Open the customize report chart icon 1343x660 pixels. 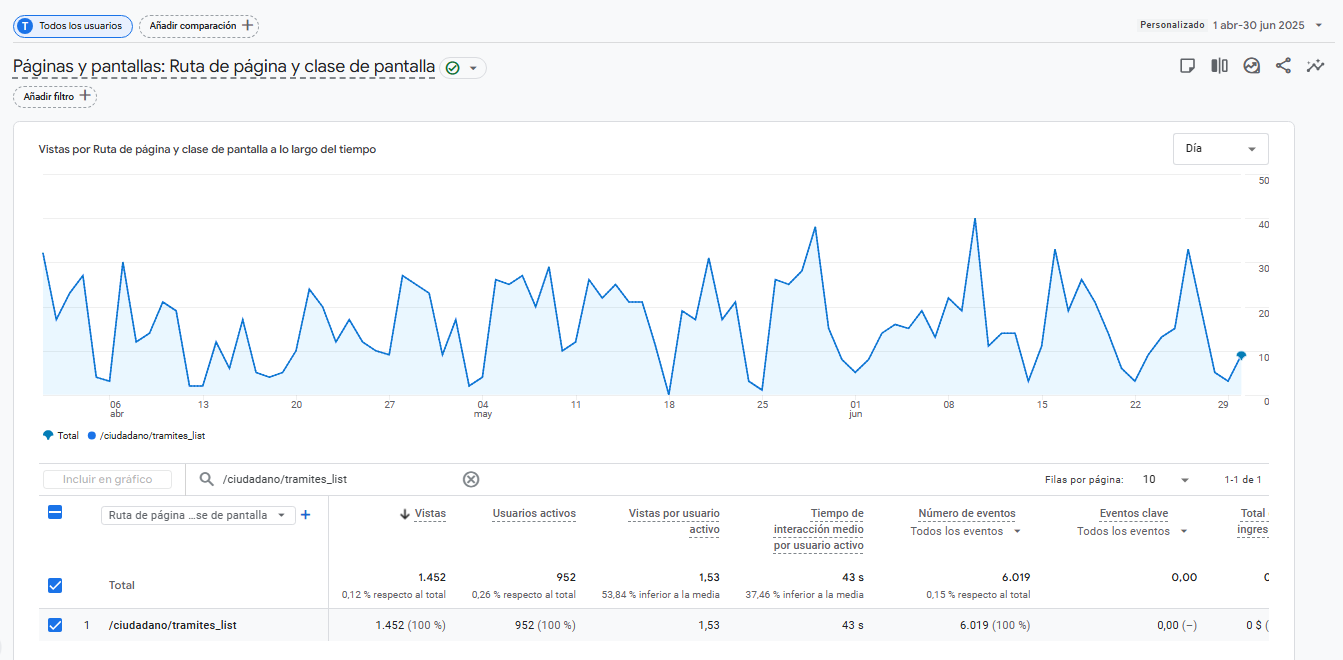click(1251, 66)
